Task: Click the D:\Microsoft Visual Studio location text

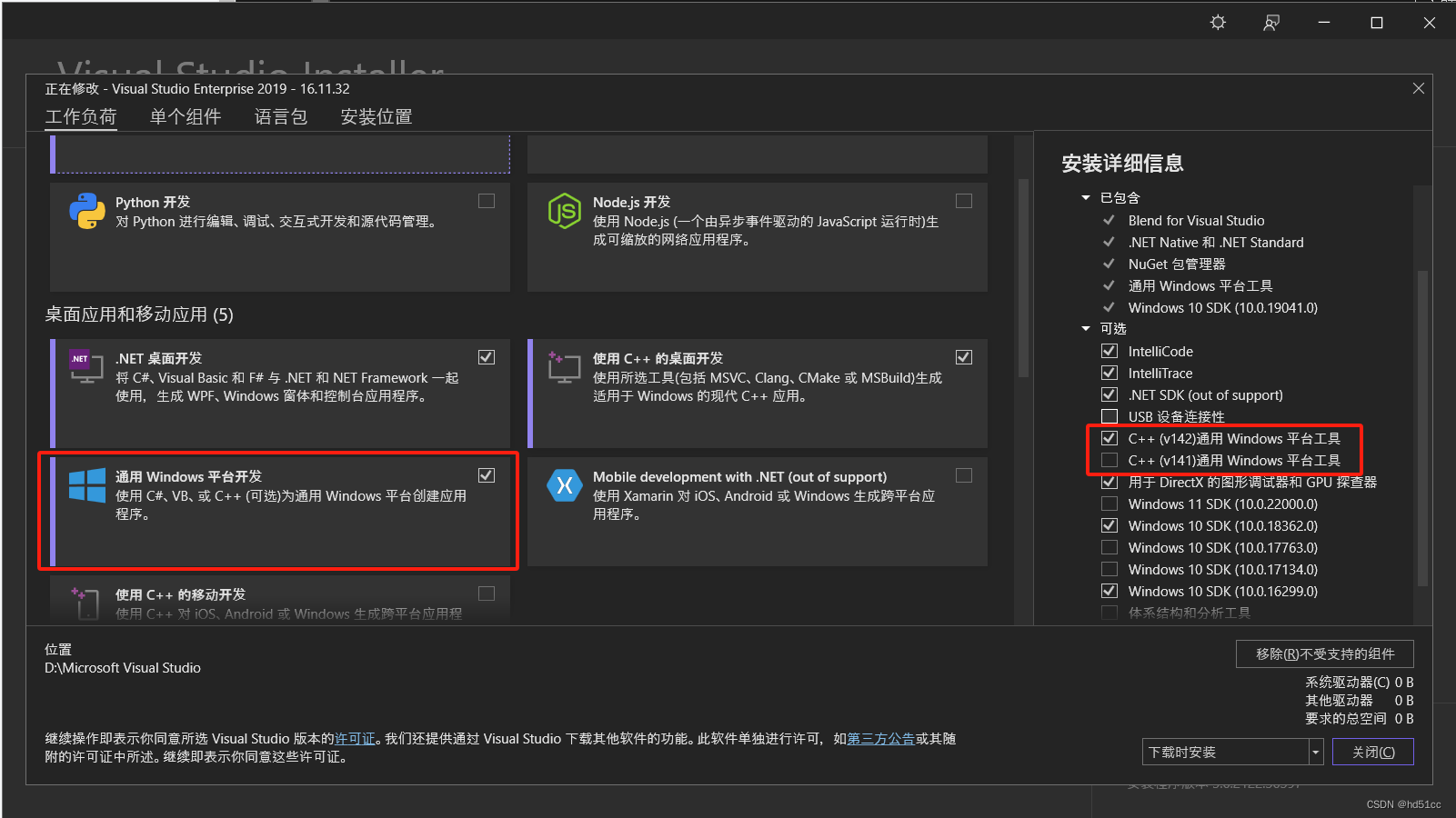Action: [123, 667]
